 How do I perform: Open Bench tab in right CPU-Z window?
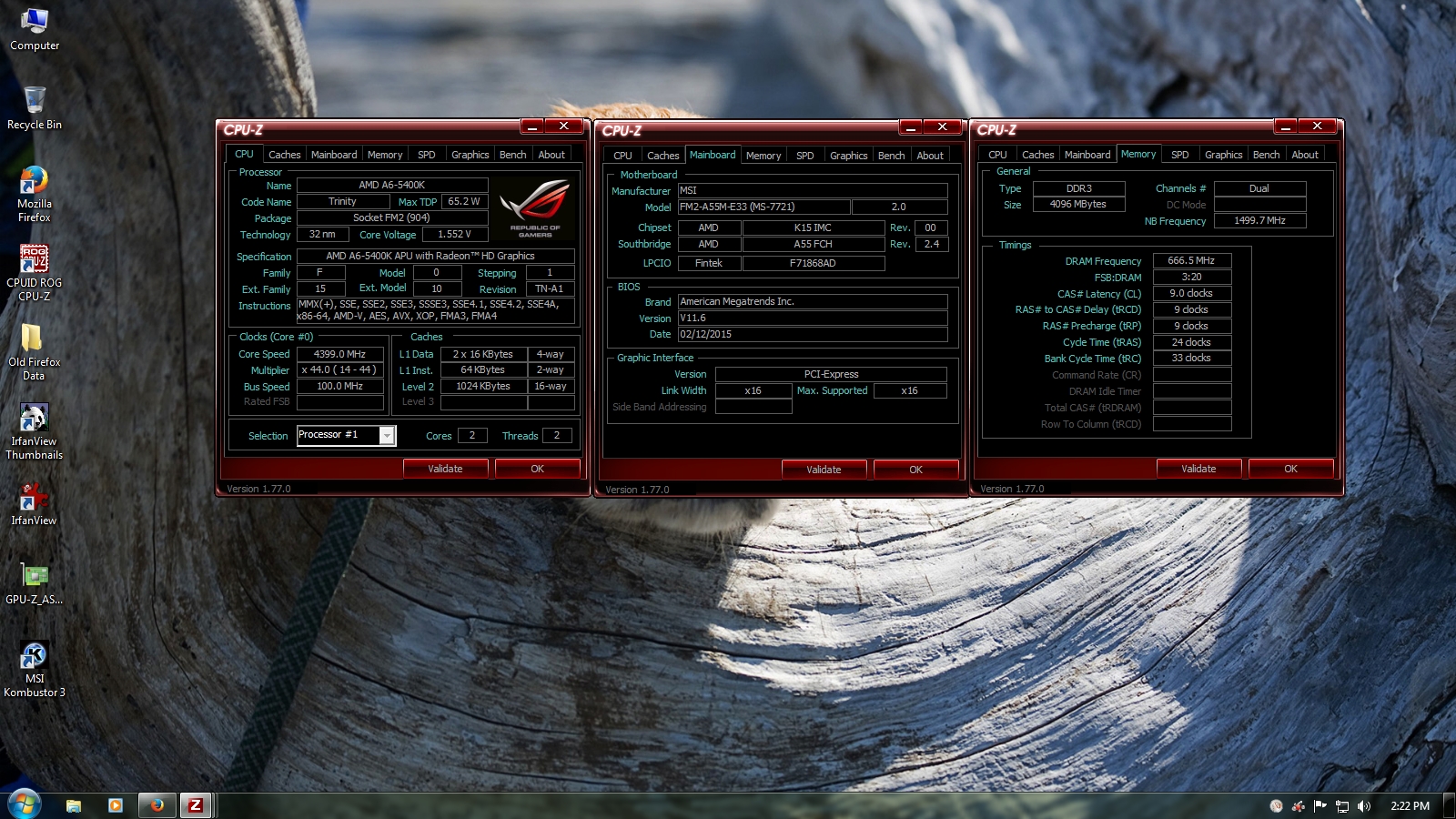coord(1266,155)
